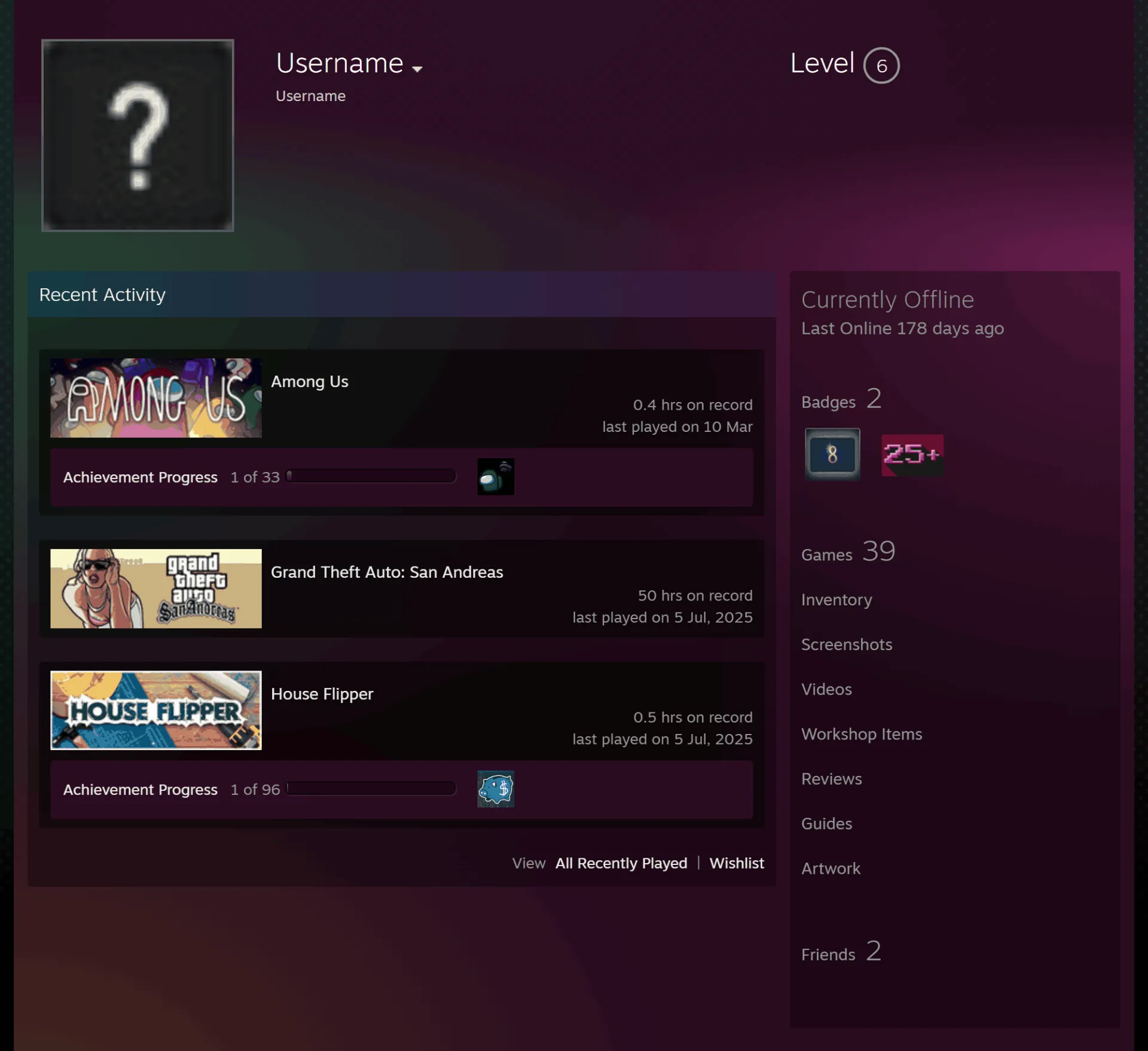View the Among Us achievement icon
Viewport: 1148px width, 1051px height.
pos(496,477)
